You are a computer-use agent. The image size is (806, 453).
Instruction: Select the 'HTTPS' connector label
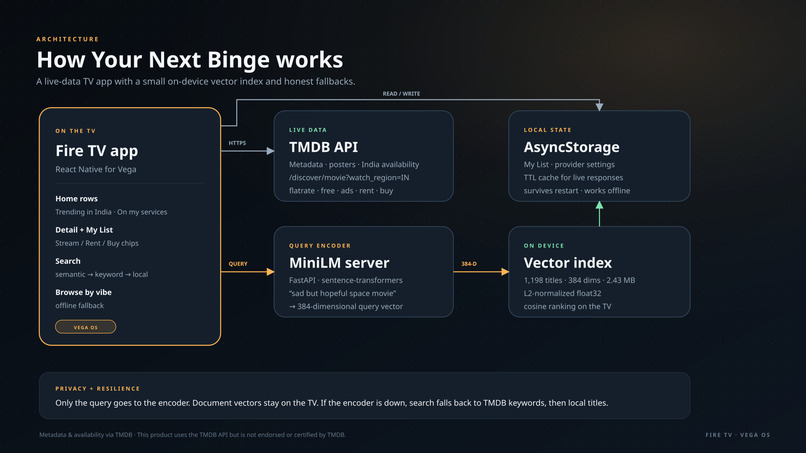click(x=237, y=143)
